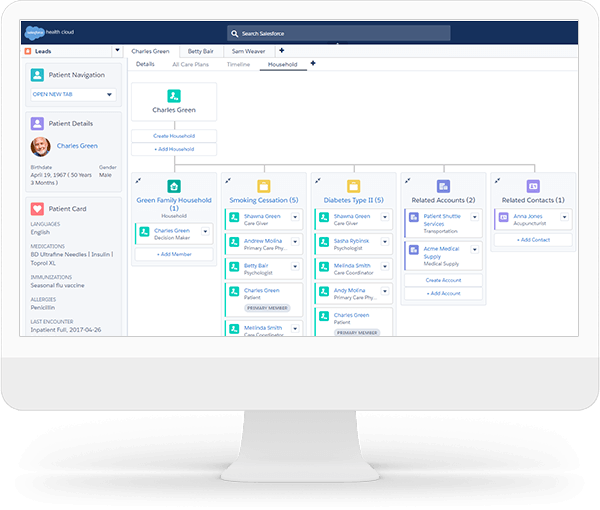The image size is (600, 510).
Task: Click the Smoking Cessation care plan icon
Action: [x=264, y=186]
